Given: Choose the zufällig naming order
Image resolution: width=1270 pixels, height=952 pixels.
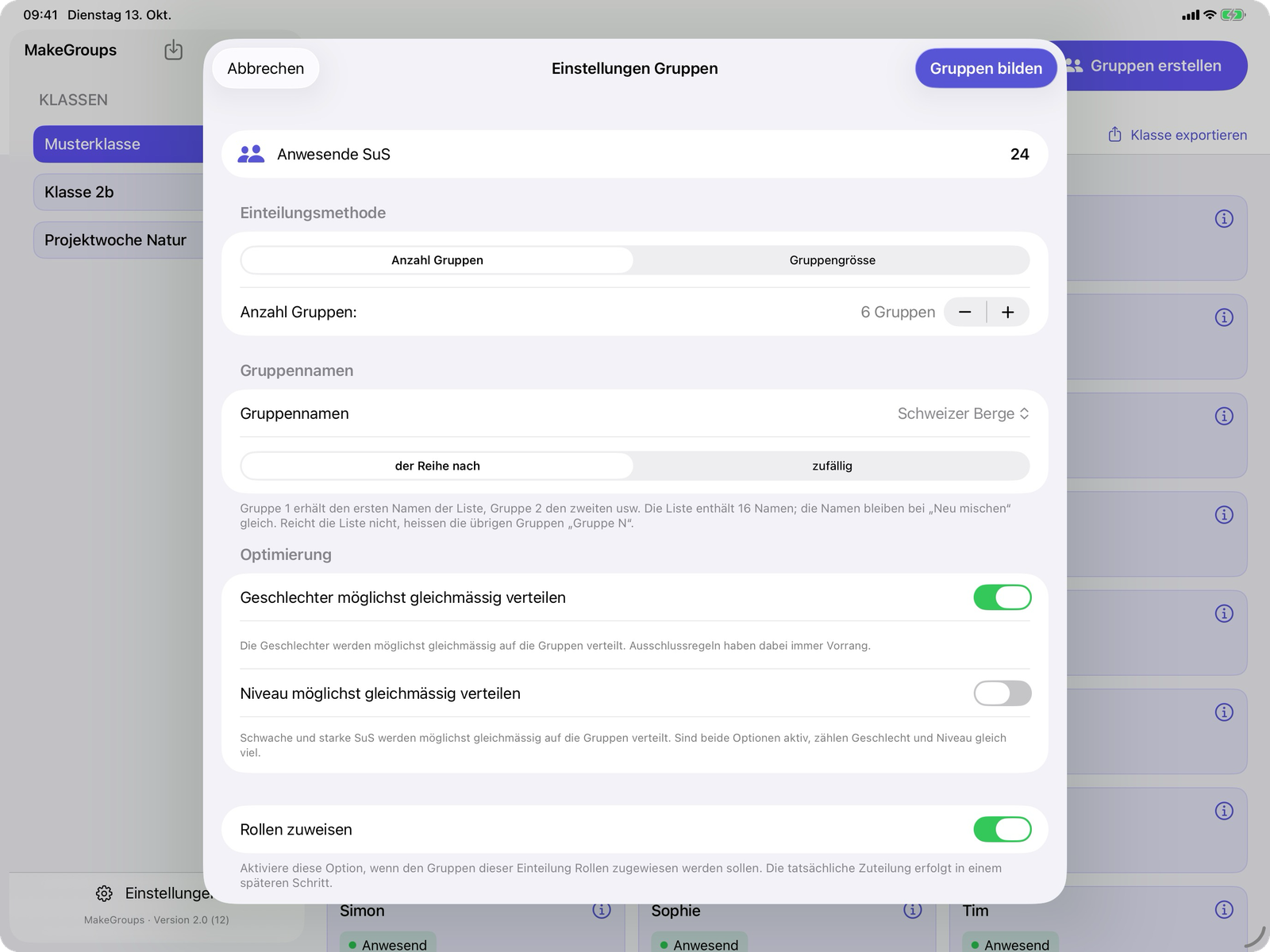Looking at the screenshot, I should [x=832, y=466].
